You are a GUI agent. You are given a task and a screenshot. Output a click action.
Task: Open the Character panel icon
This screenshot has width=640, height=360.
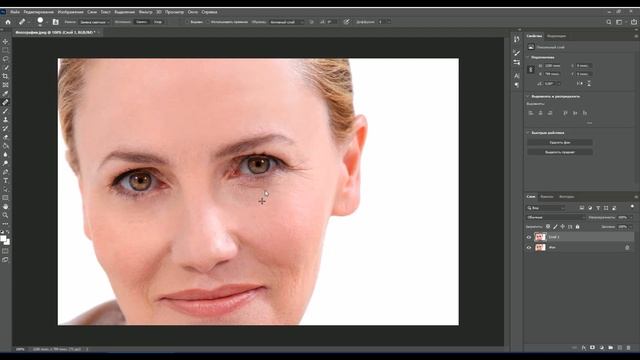pos(517,76)
